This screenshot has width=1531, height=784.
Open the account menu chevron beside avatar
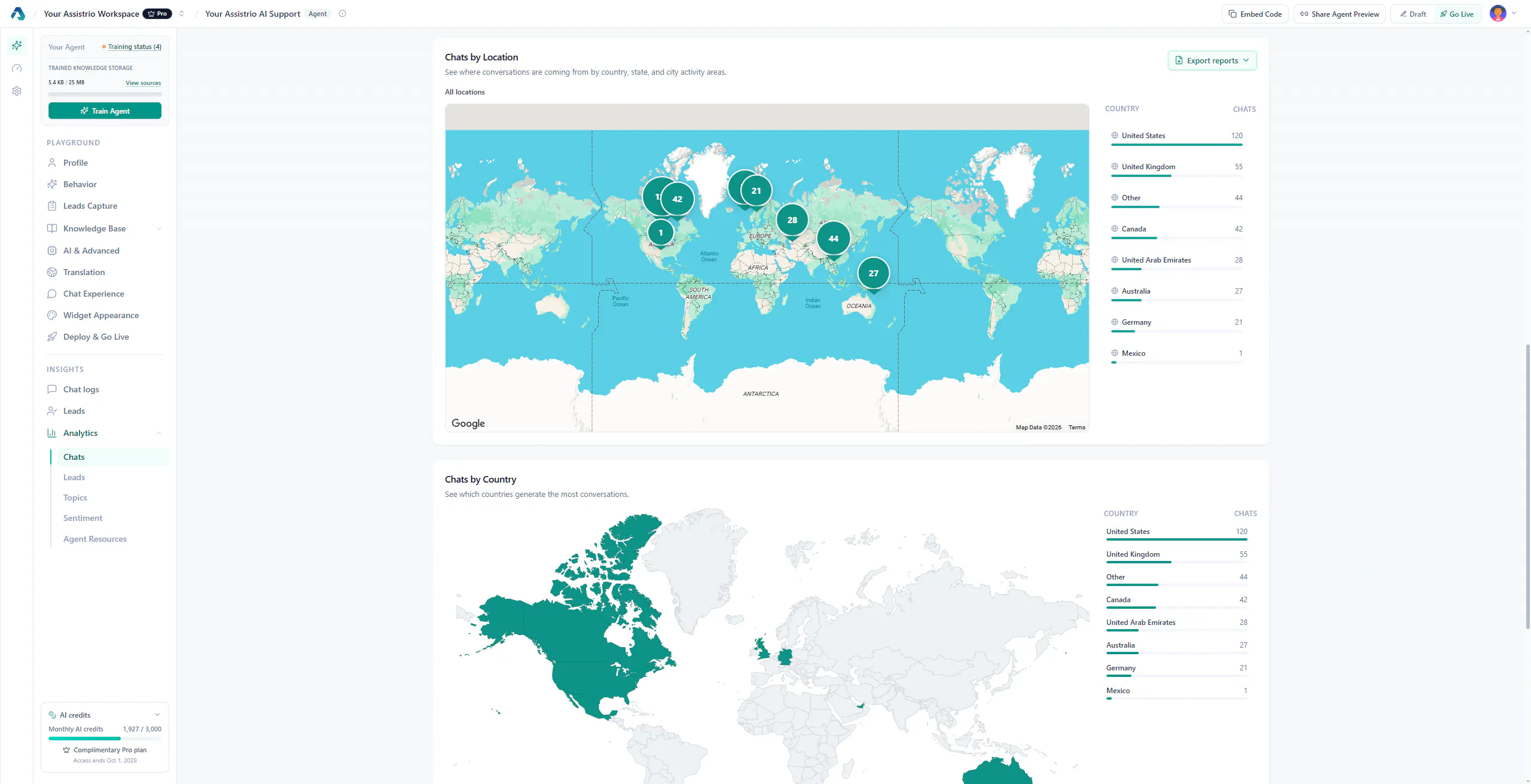click(x=1514, y=13)
